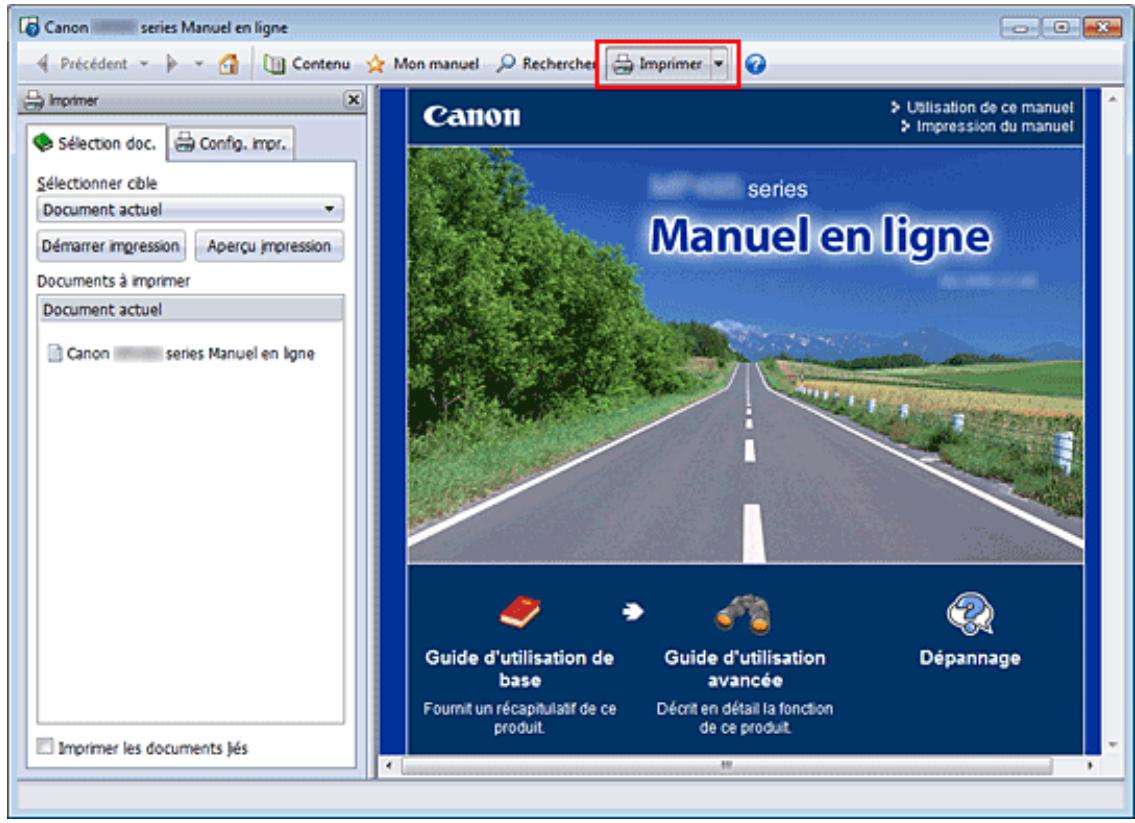
Task: Click Aperçu impression button
Action: point(269,246)
